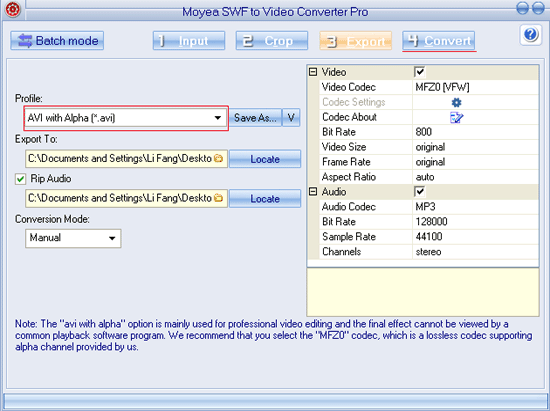
Task: Select Sample Rate value 44100
Action: pyautogui.click(x=475, y=237)
